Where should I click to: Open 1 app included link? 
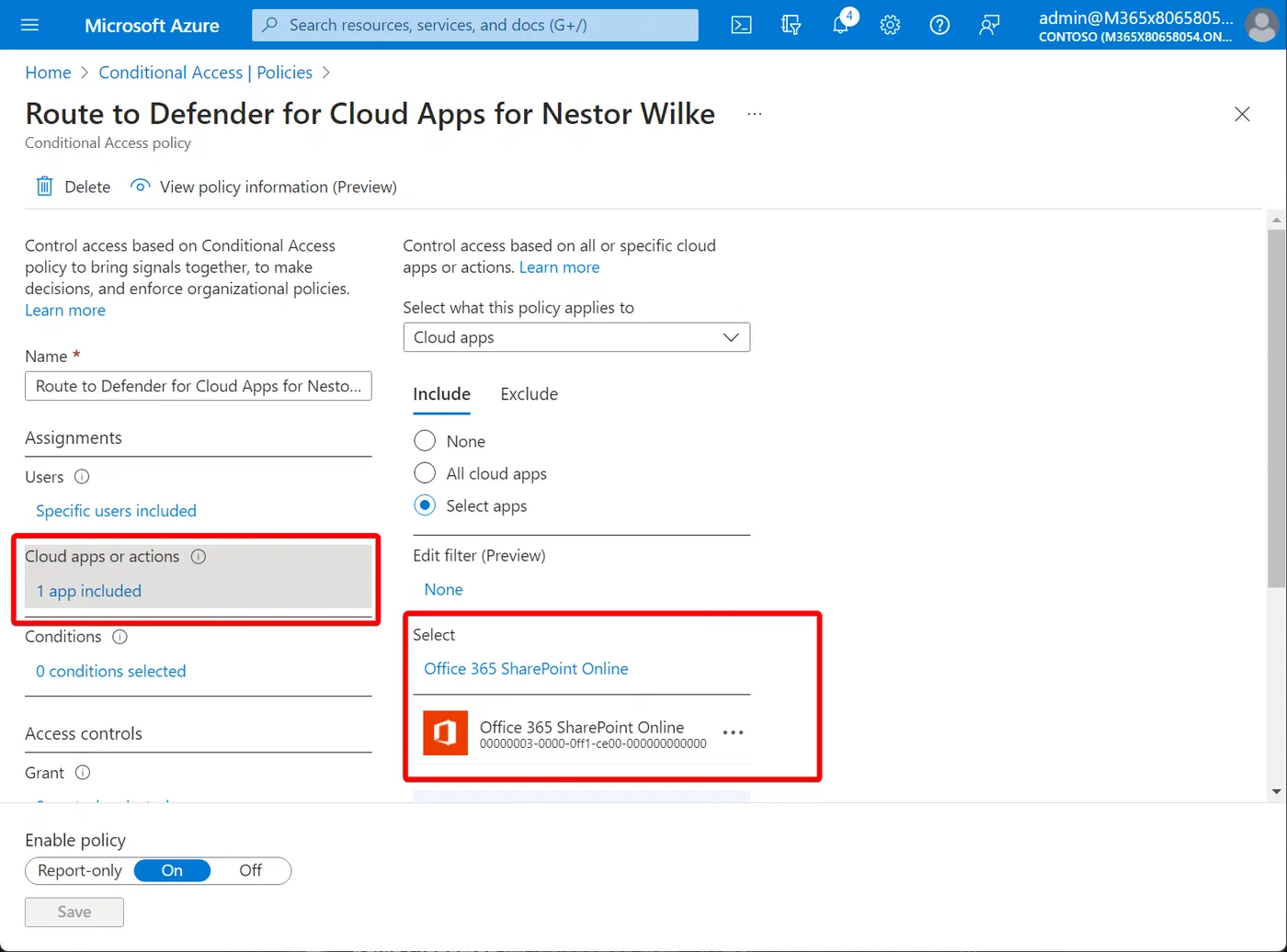point(89,591)
